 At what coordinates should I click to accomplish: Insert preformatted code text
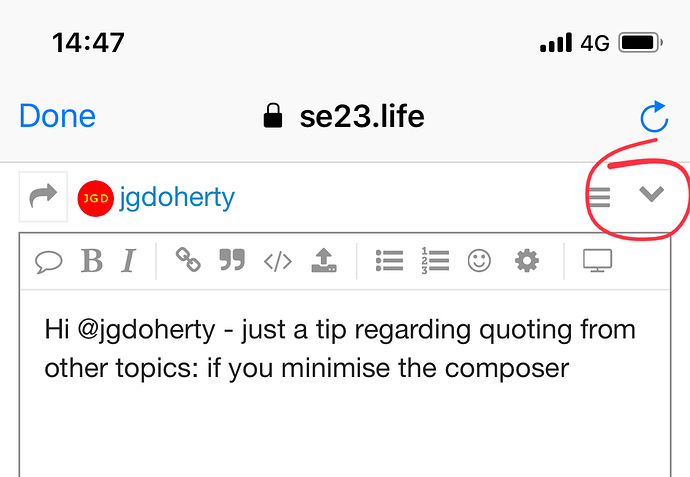pyautogui.click(x=278, y=262)
